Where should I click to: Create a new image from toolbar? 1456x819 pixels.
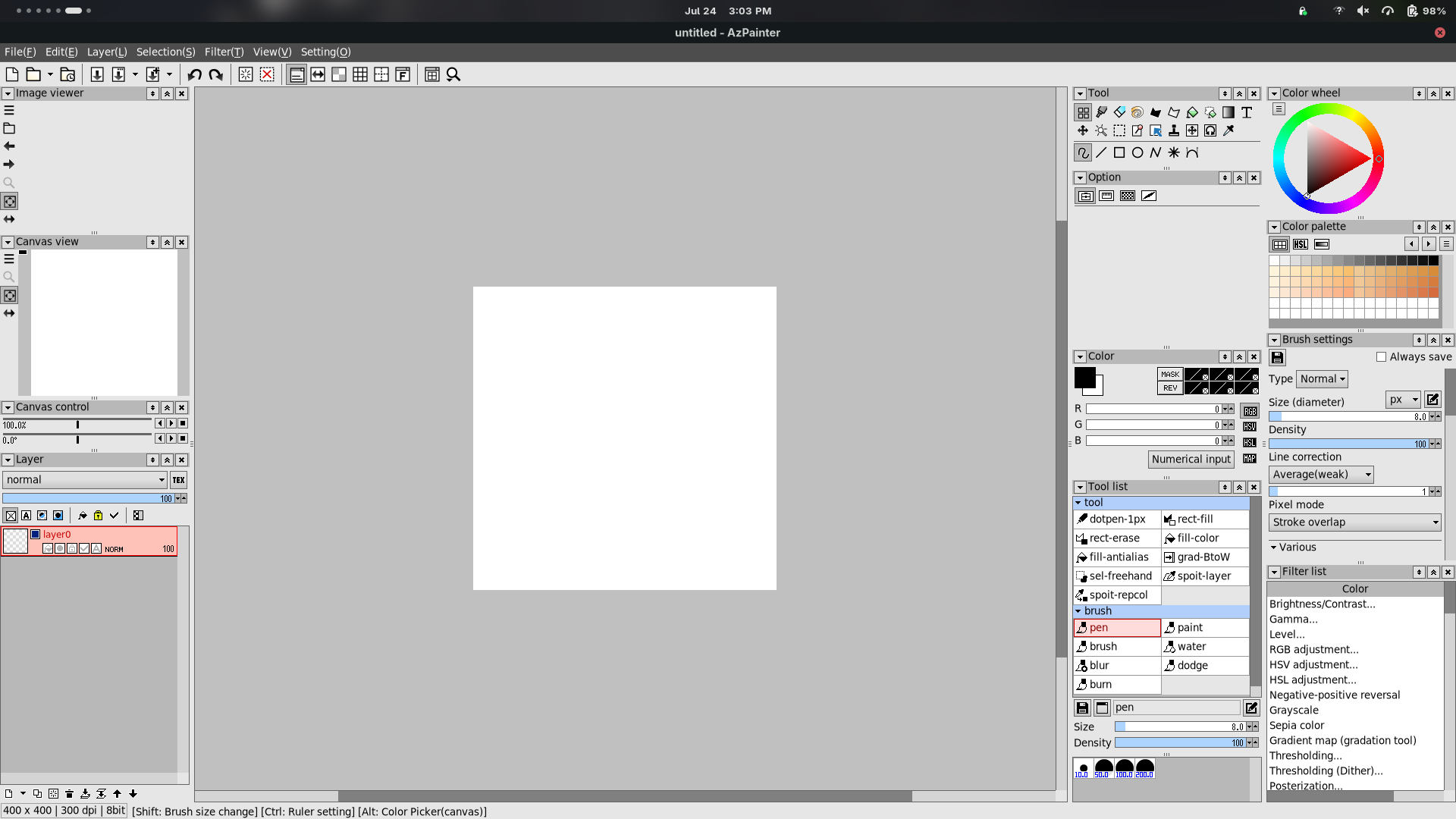click(x=12, y=74)
